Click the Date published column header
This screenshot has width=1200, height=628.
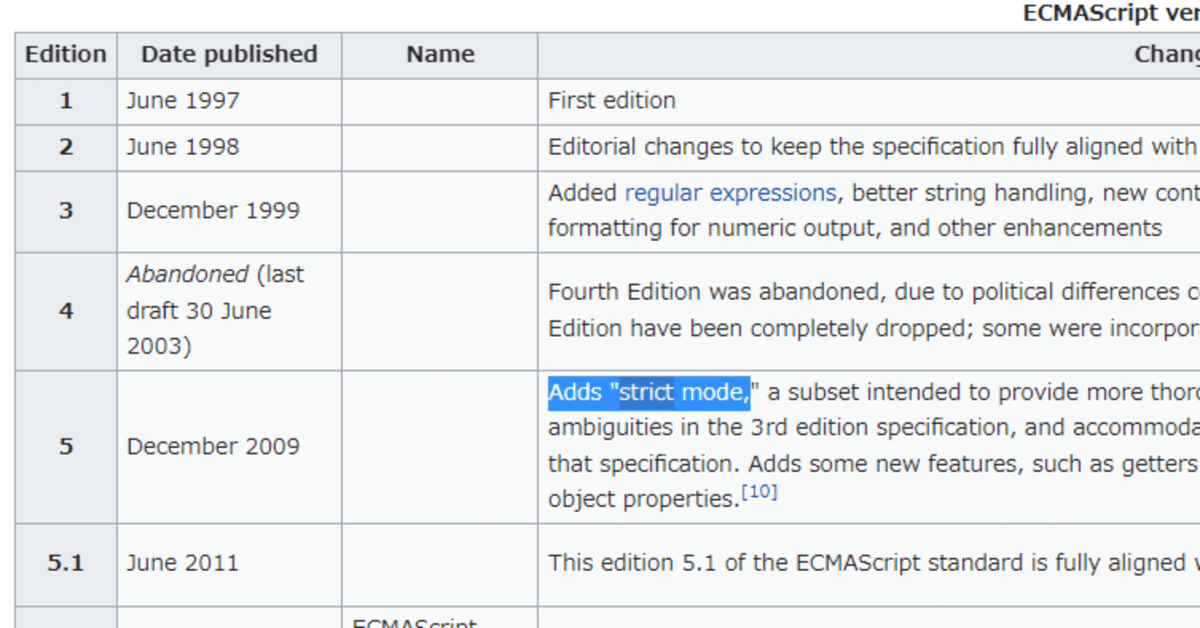coord(229,55)
